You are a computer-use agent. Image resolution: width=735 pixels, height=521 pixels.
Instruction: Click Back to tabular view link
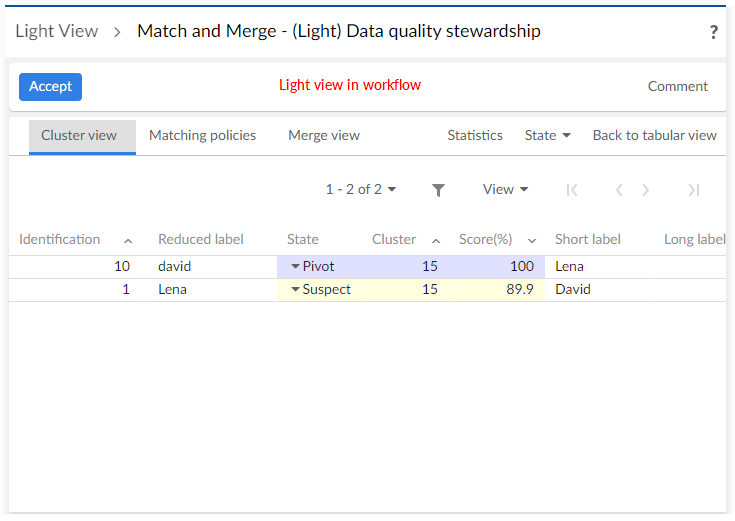pyautogui.click(x=654, y=135)
